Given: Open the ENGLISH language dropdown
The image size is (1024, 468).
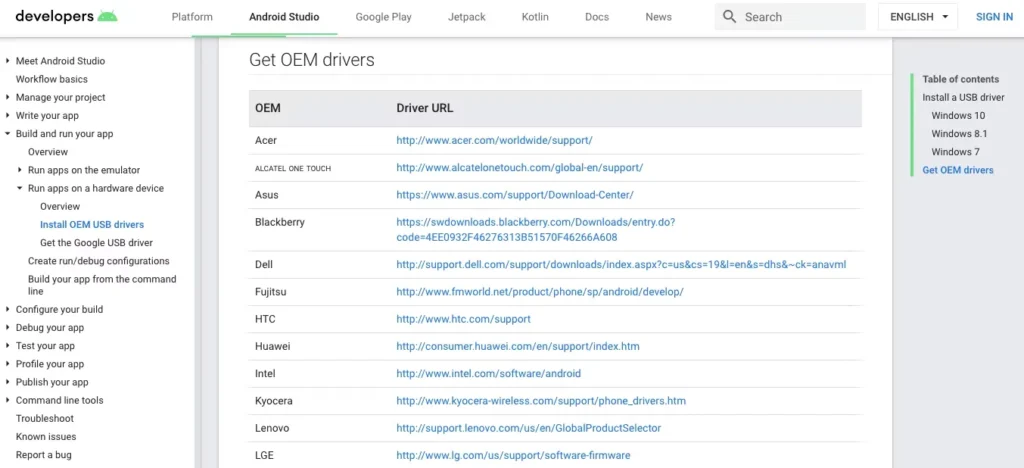Looking at the screenshot, I should tap(917, 17).
